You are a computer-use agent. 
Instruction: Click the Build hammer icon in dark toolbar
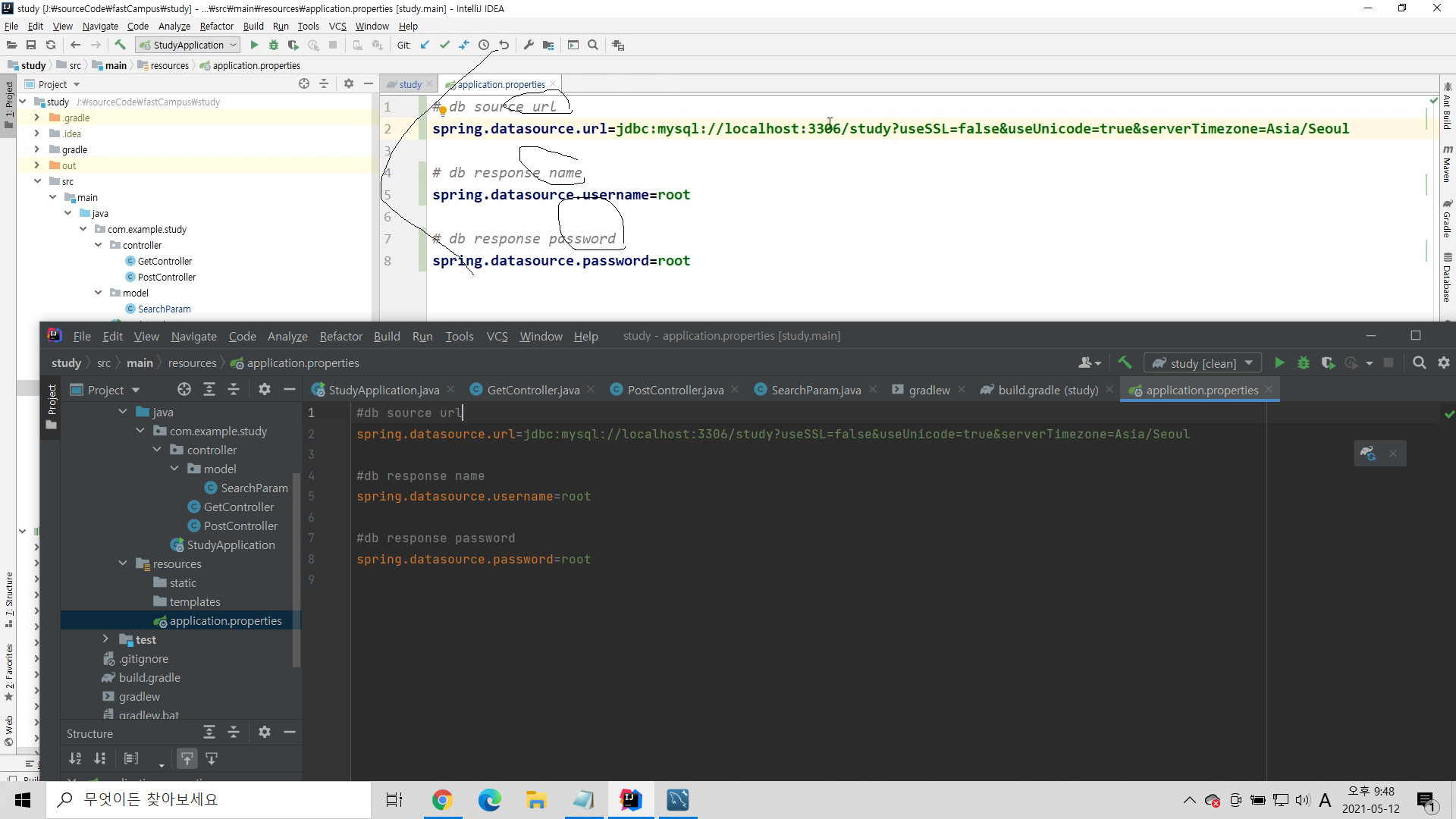coord(1125,363)
